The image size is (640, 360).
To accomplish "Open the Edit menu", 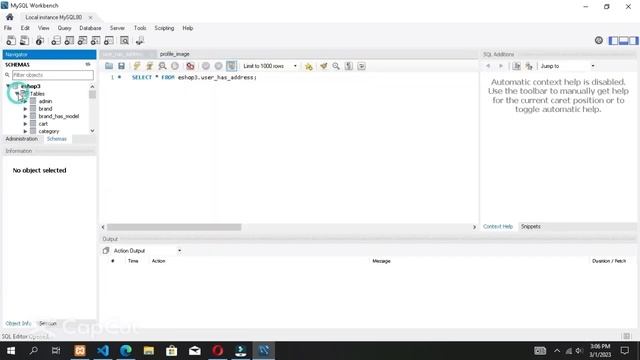I will click(x=25, y=28).
